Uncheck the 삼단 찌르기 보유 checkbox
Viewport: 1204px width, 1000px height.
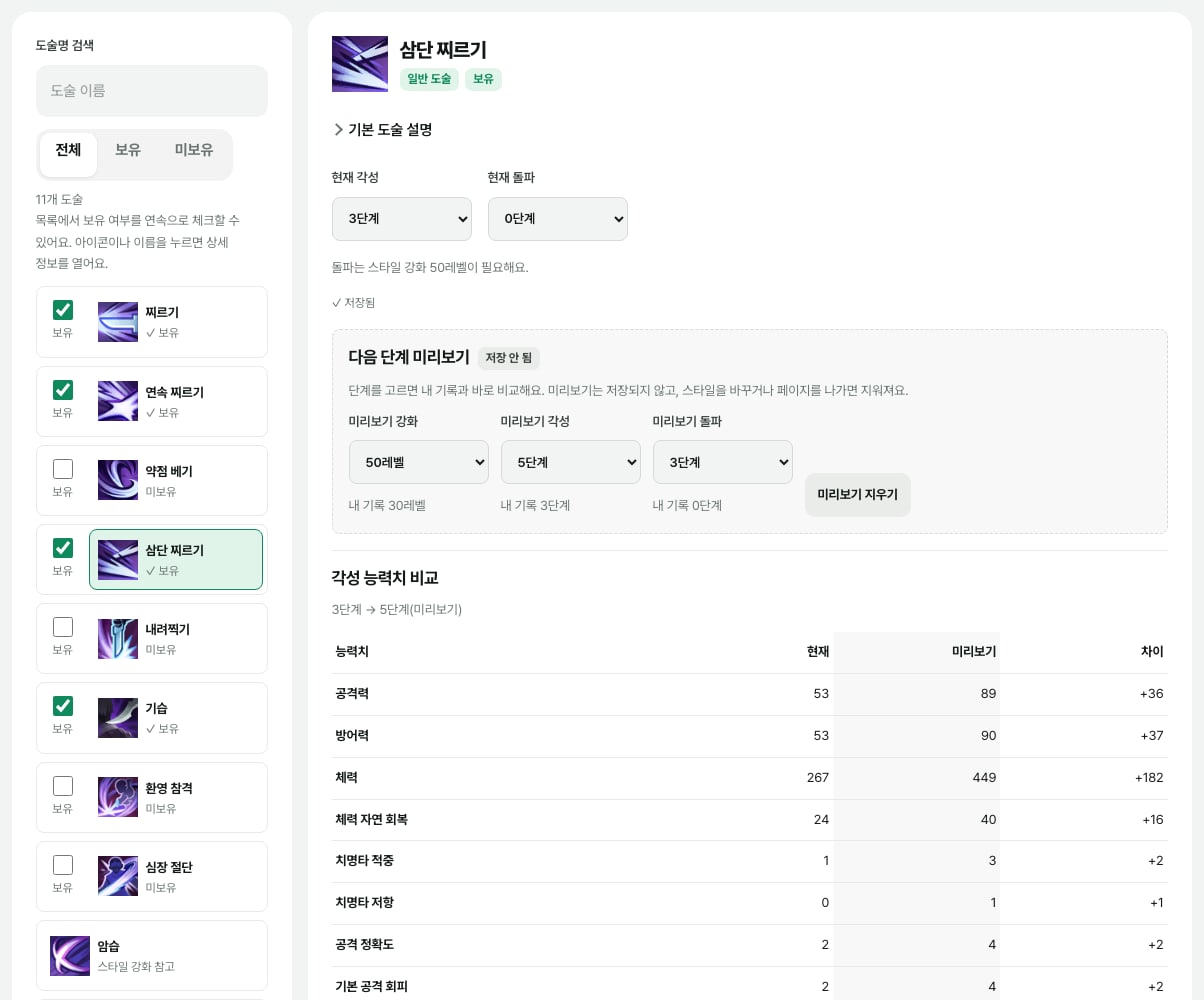click(63, 548)
